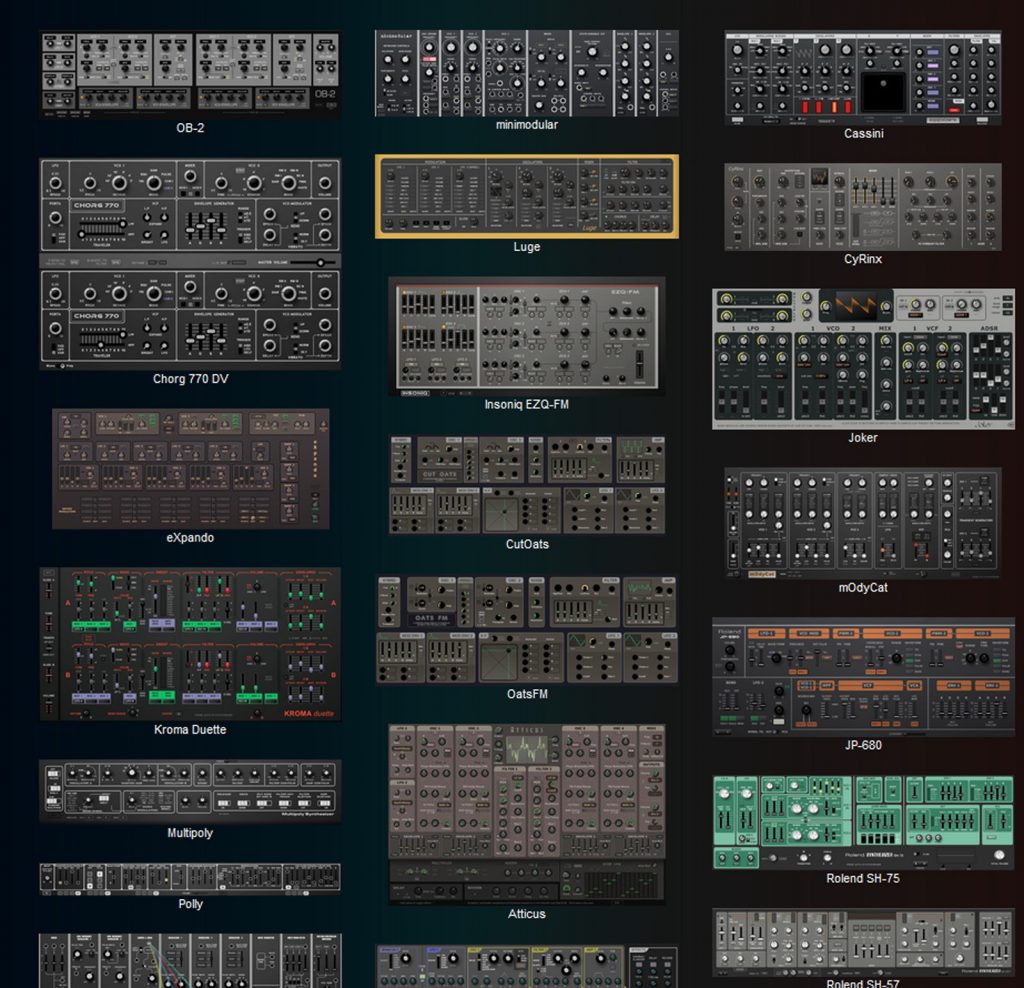
Task: Click the CyRinx synth image
Action: click(x=863, y=207)
